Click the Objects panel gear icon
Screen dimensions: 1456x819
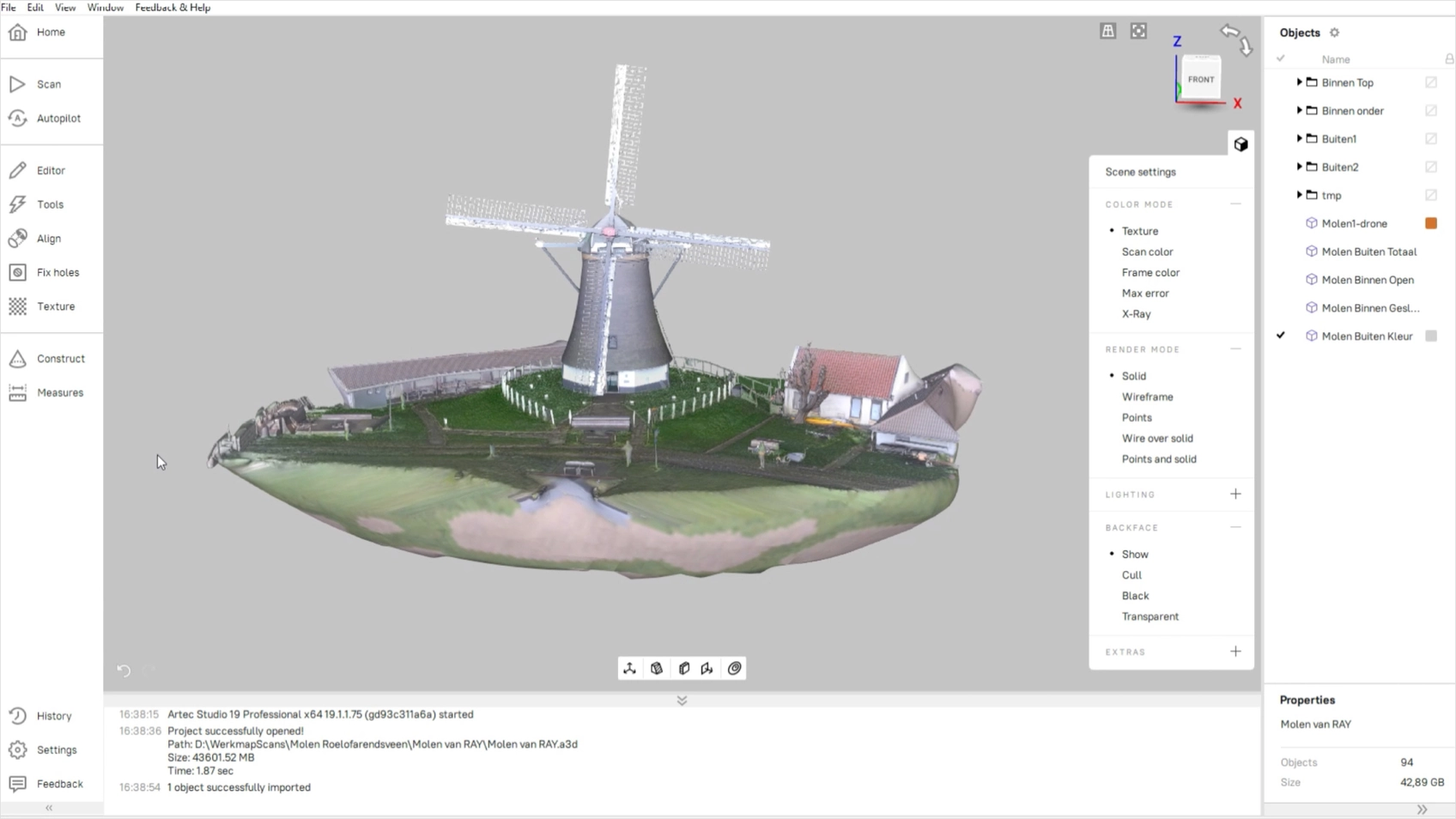[x=1334, y=33]
